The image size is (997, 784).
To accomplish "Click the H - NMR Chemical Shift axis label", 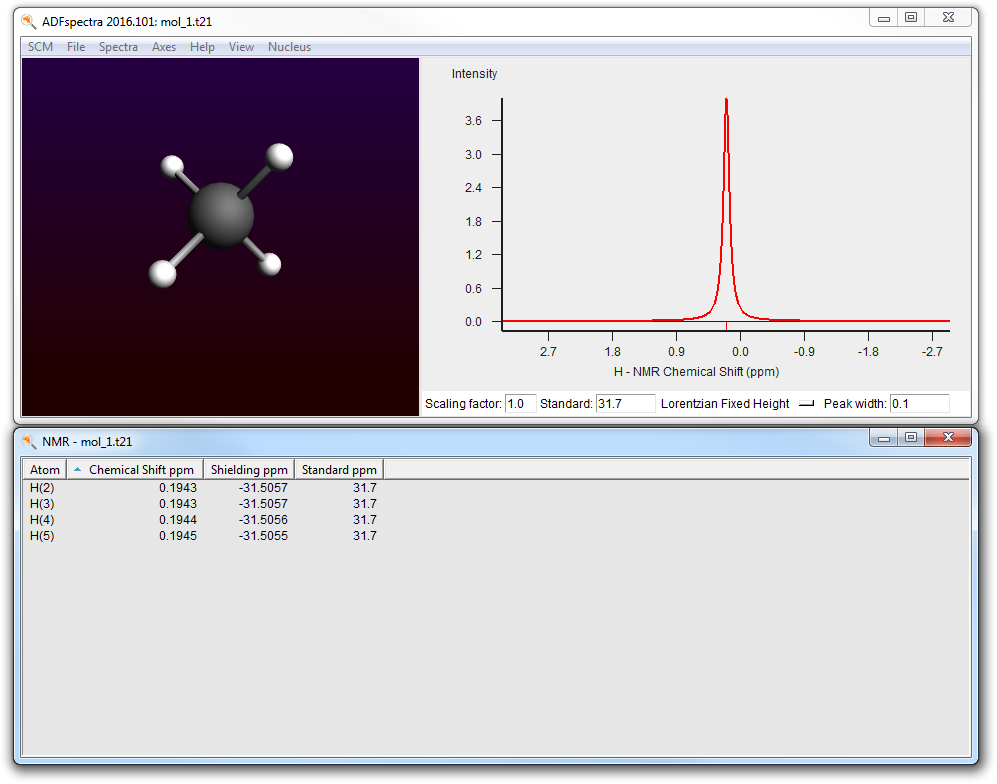I will tap(696, 372).
